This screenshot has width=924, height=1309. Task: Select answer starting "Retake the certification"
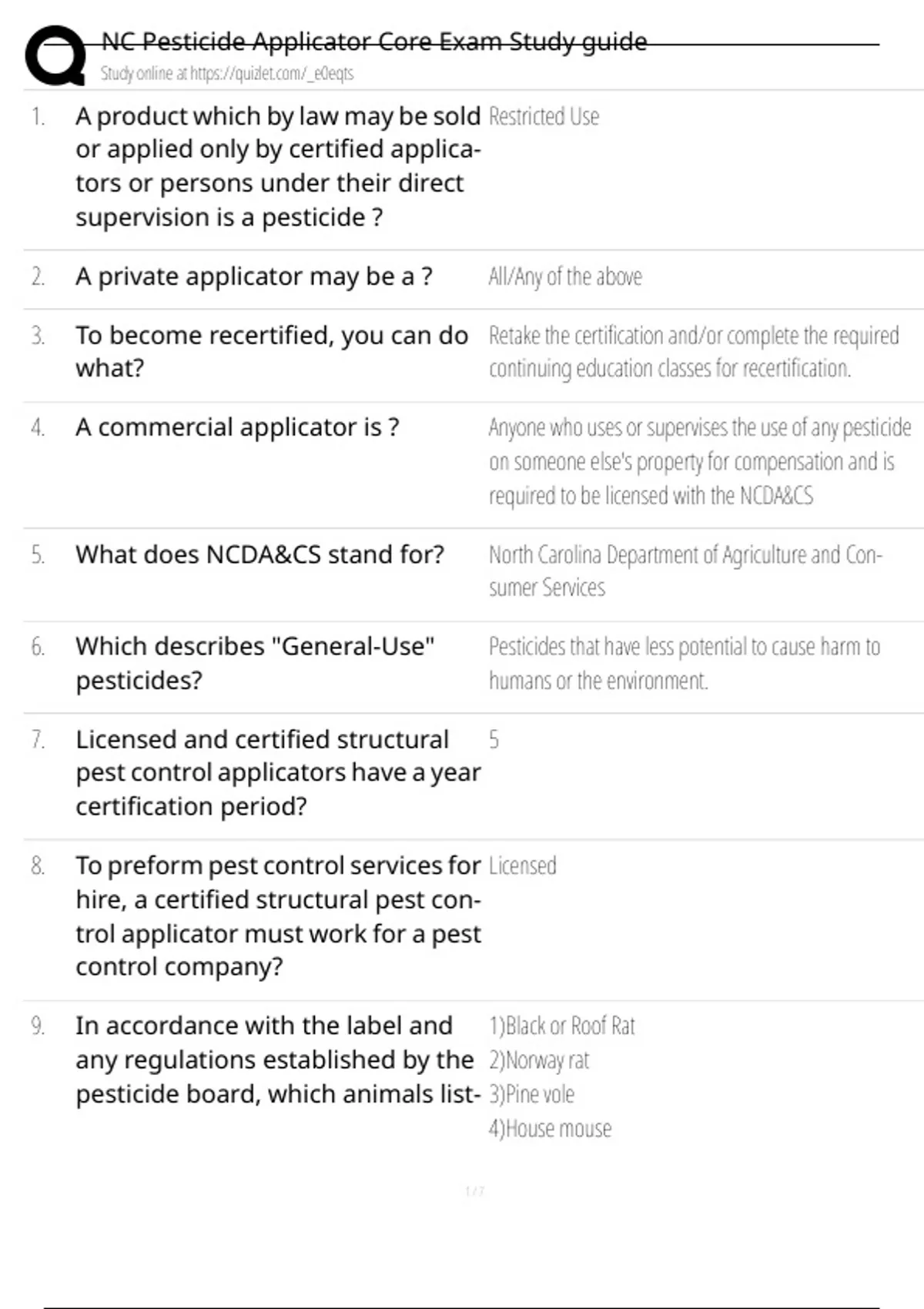693,352
